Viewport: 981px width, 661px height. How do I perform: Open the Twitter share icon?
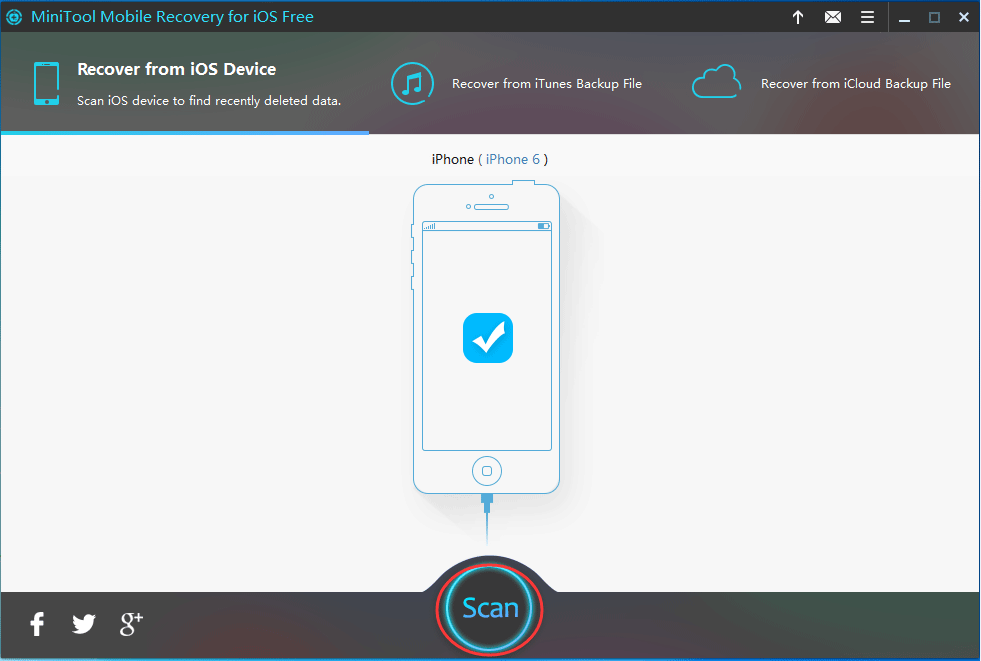pos(83,623)
